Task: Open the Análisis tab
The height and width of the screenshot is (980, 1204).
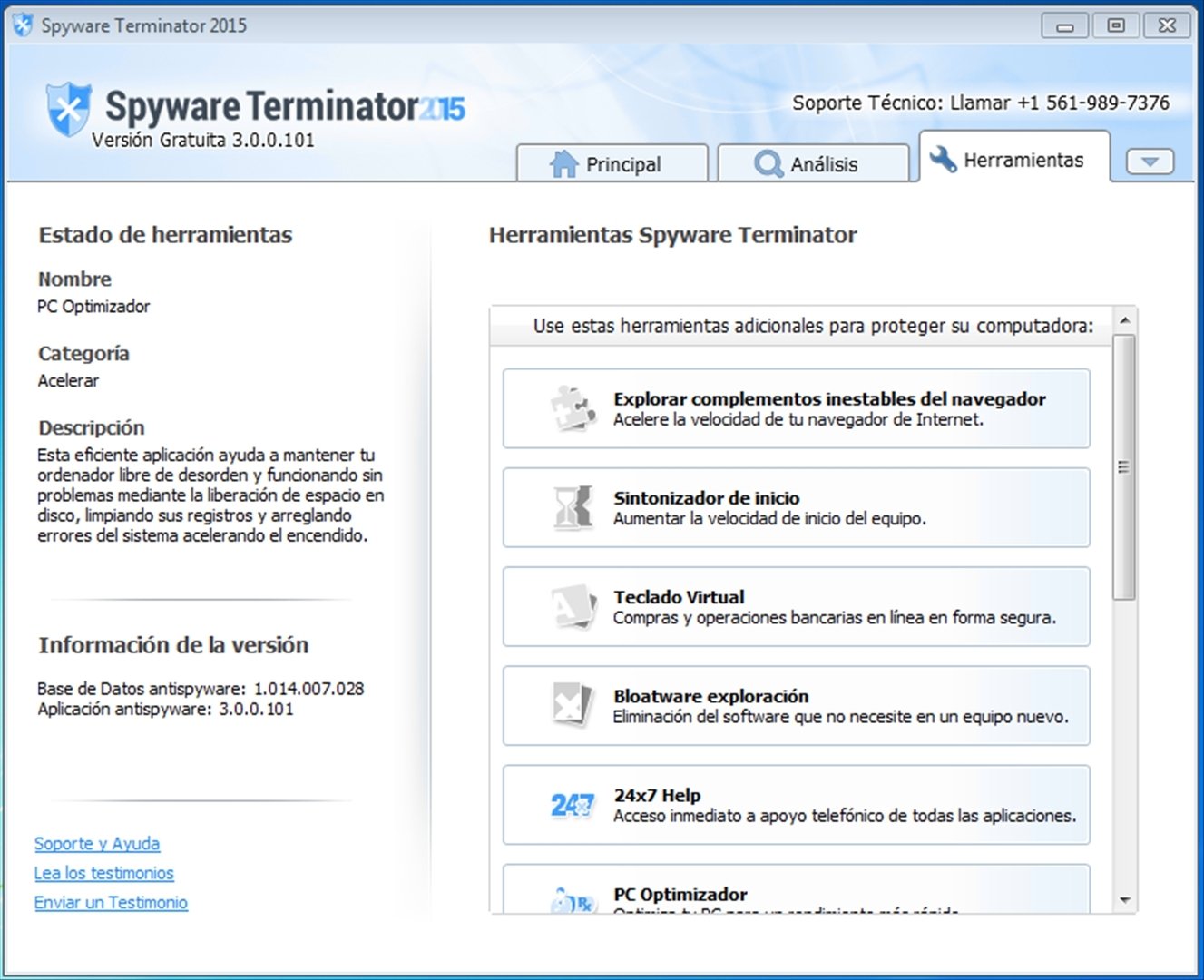Action: [x=813, y=163]
